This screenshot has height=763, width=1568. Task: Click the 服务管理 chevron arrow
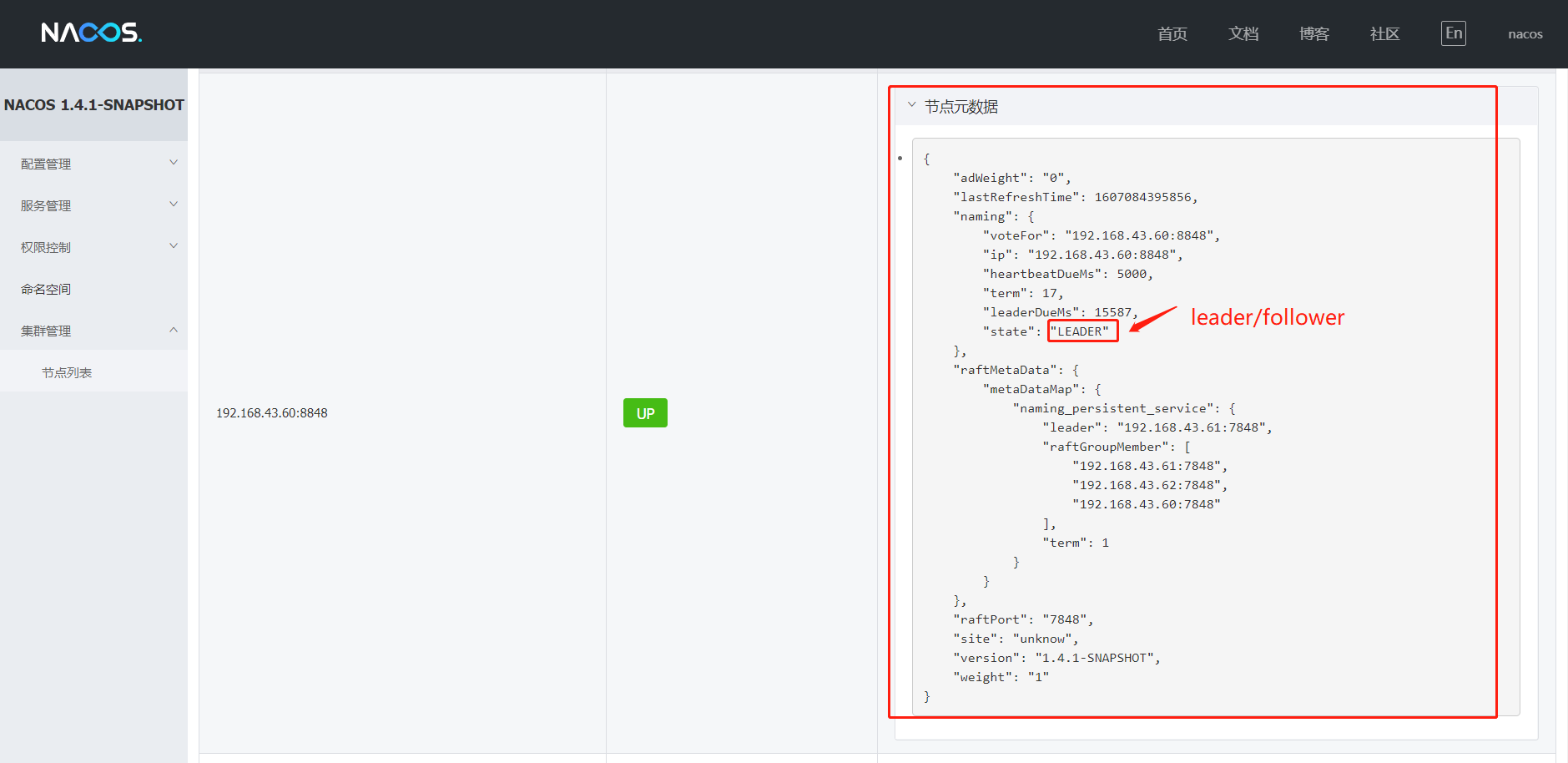click(174, 205)
